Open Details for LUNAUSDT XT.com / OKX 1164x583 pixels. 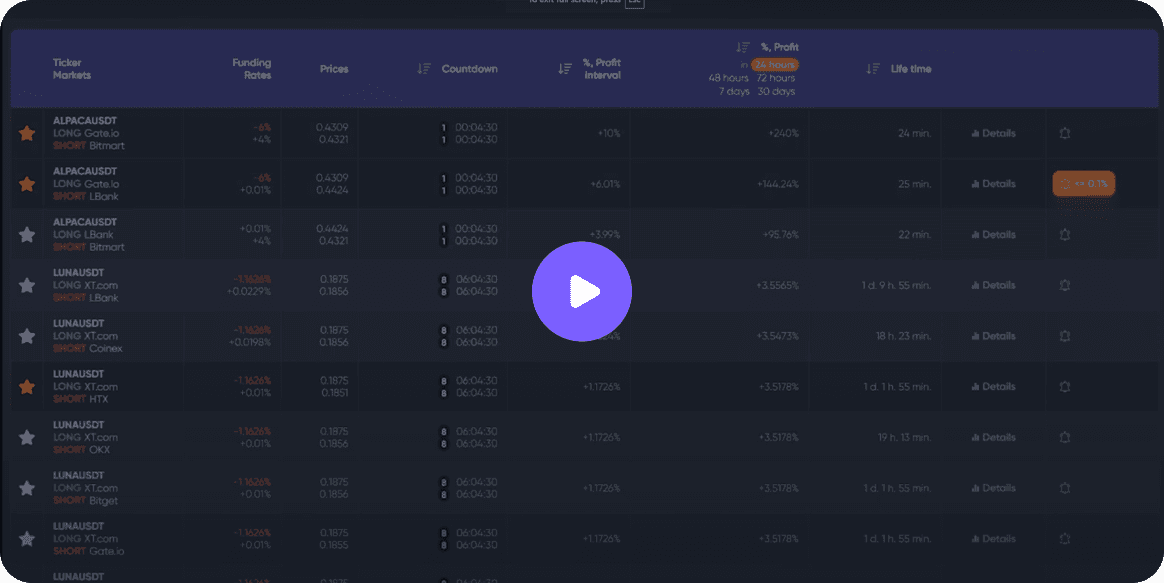[993, 437]
